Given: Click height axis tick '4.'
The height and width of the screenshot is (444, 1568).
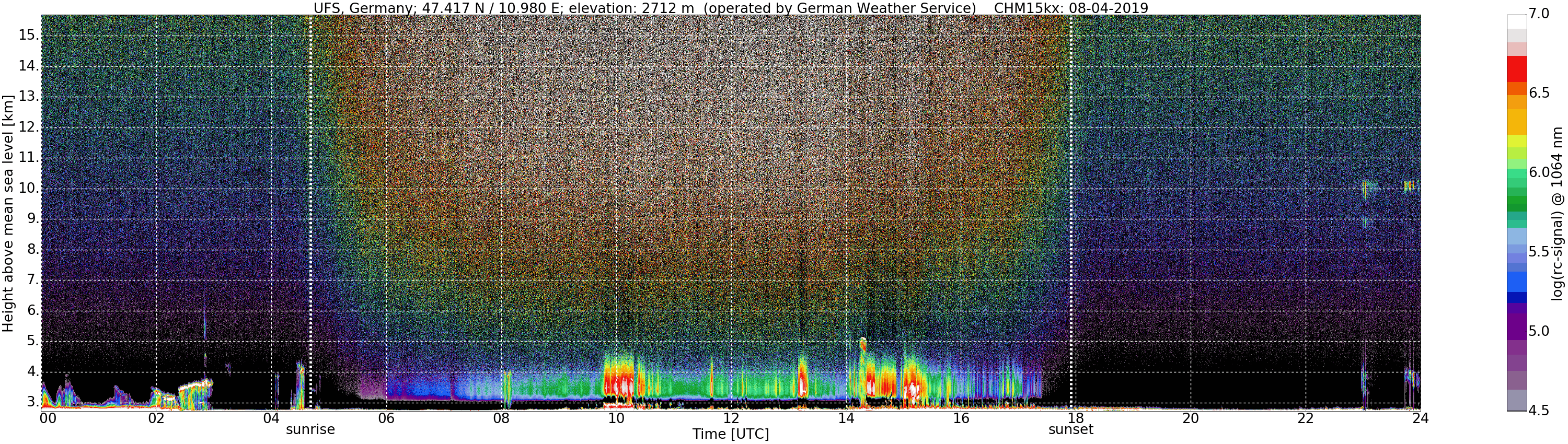Looking at the screenshot, I should [32, 371].
